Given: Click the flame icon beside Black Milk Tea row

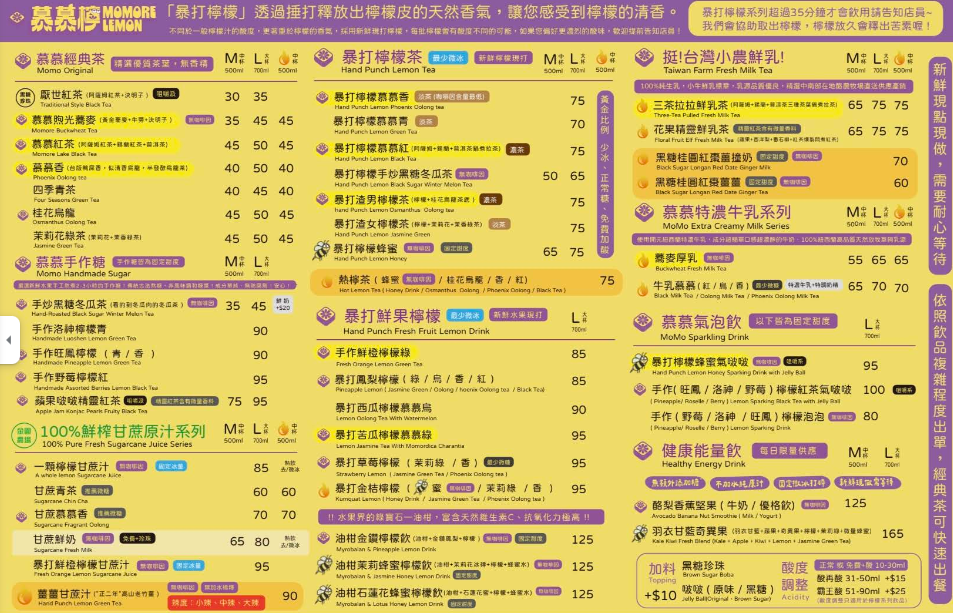Looking at the screenshot, I should tap(642, 289).
